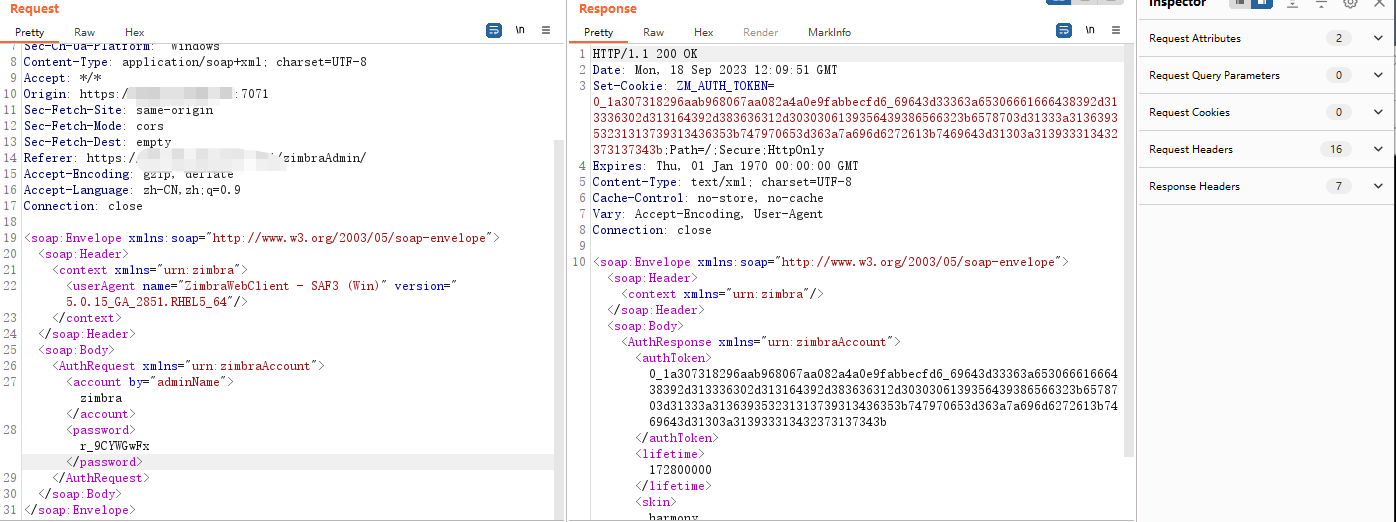The width and height of the screenshot is (1396, 522).
Task: Switch Request view to Pretty tab
Action: click(x=29, y=32)
